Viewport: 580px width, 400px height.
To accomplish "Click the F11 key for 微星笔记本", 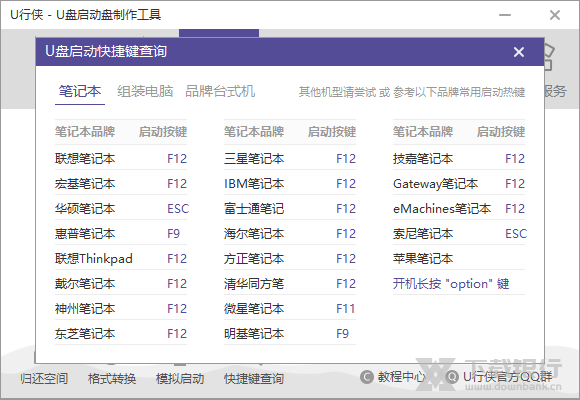I will click(x=346, y=309).
